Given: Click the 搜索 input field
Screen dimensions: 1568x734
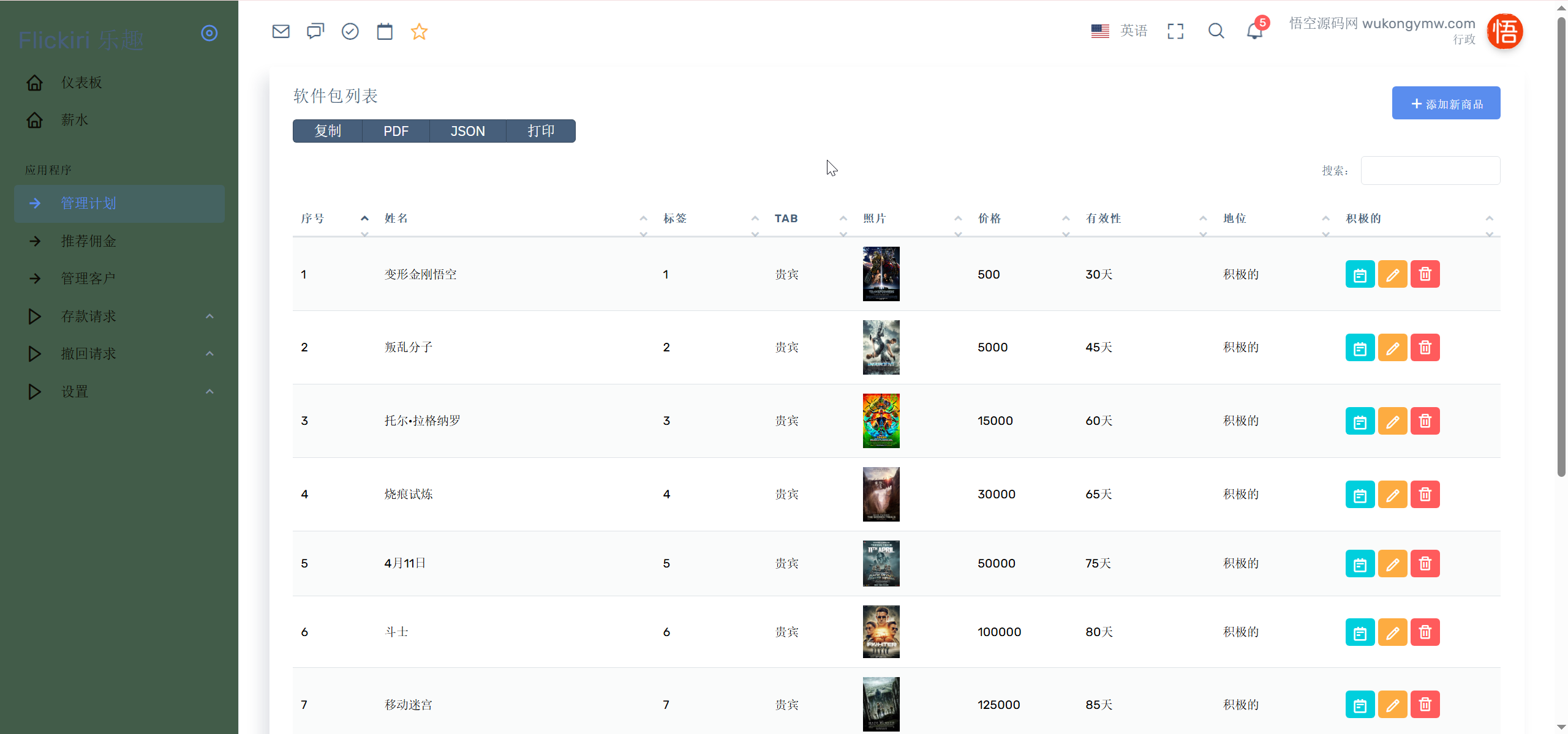Looking at the screenshot, I should 1430,171.
